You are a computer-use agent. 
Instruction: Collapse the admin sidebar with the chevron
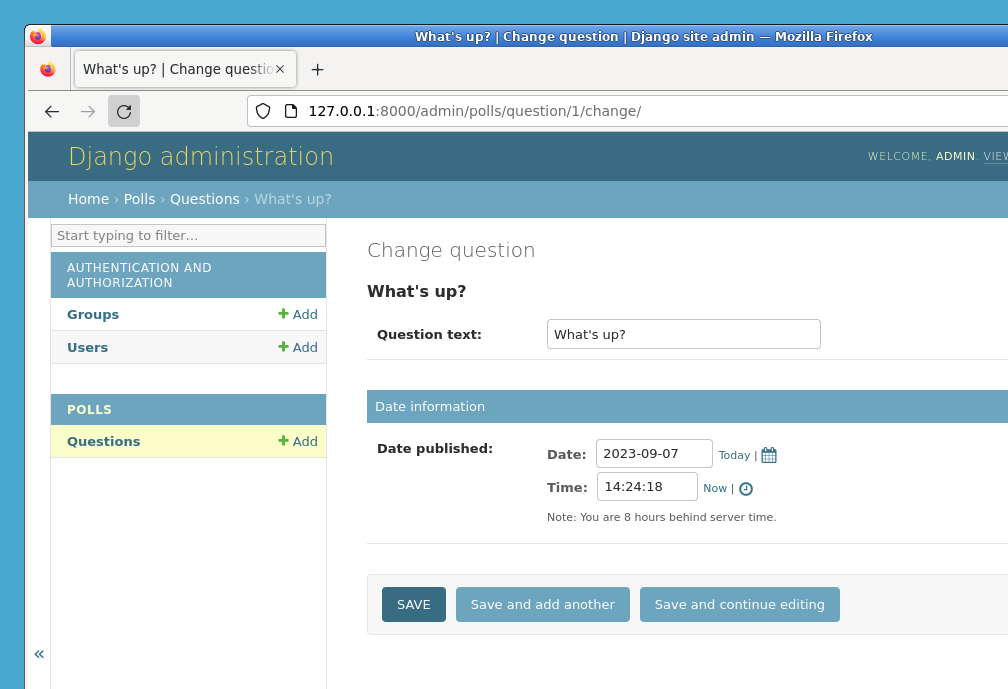pos(39,654)
